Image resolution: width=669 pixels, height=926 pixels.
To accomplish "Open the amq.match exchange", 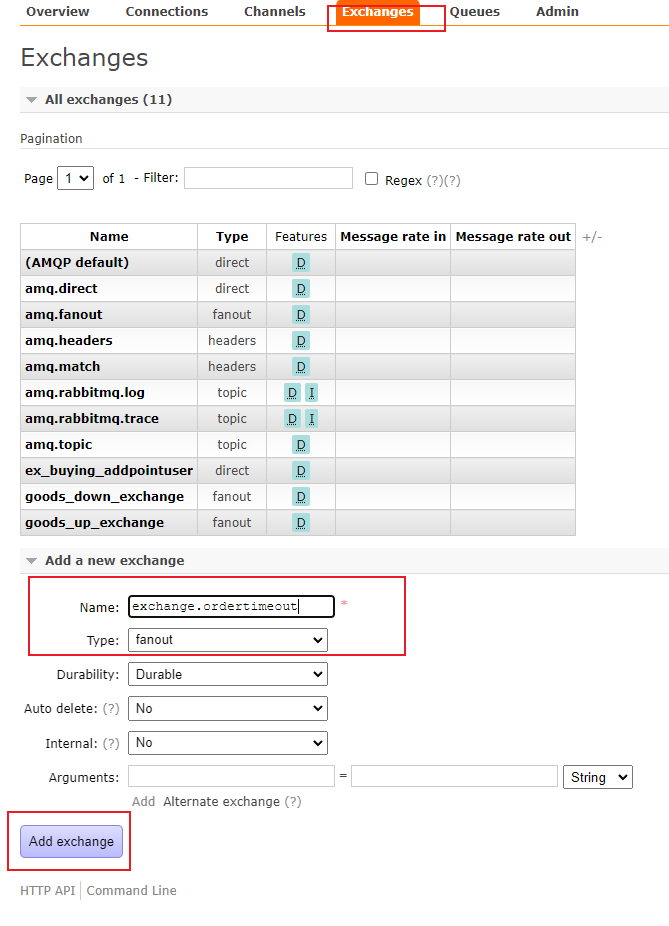I will [x=63, y=366].
